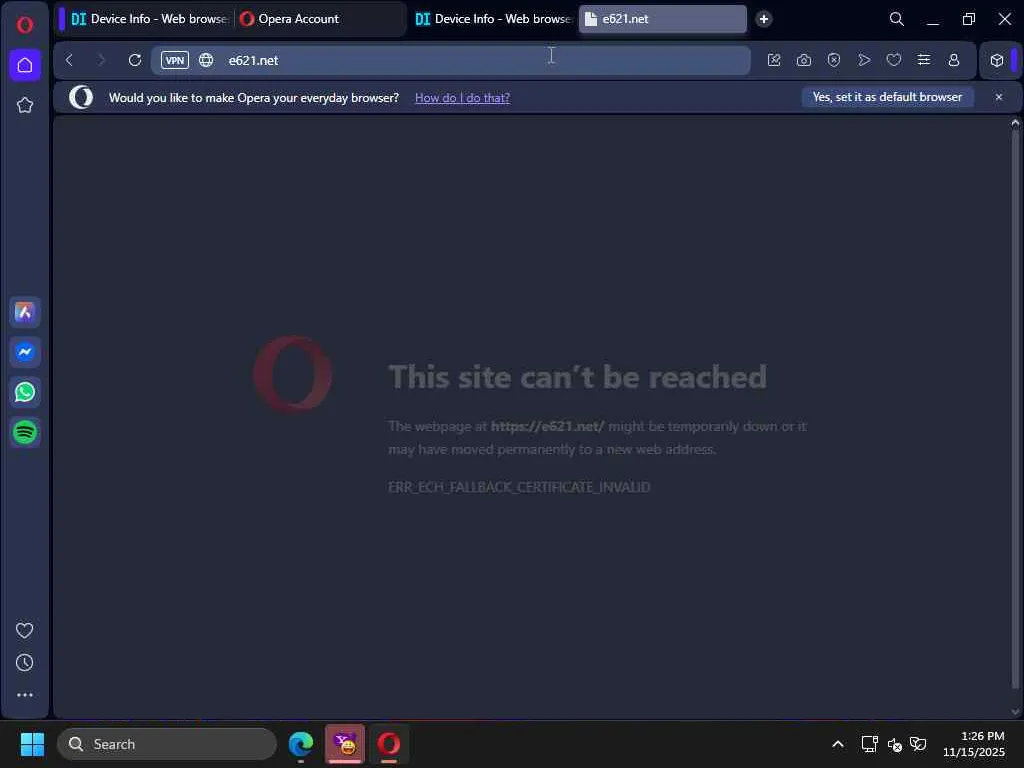Open Easy Setup sliders icon
Screen dimensions: 1024x768
[924, 60]
